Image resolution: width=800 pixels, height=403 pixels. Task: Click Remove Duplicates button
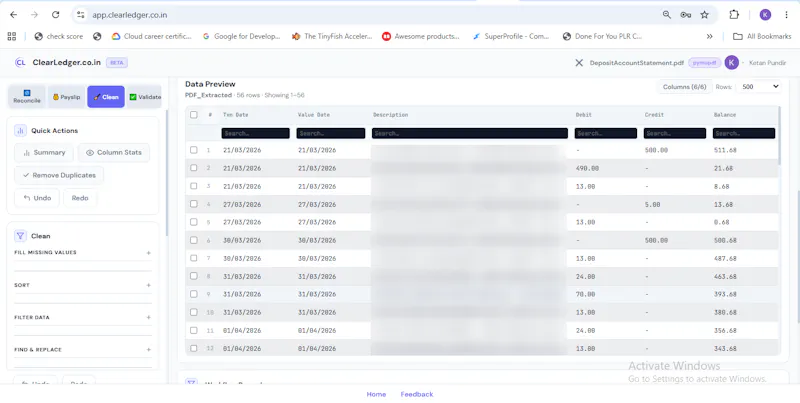(x=59, y=175)
